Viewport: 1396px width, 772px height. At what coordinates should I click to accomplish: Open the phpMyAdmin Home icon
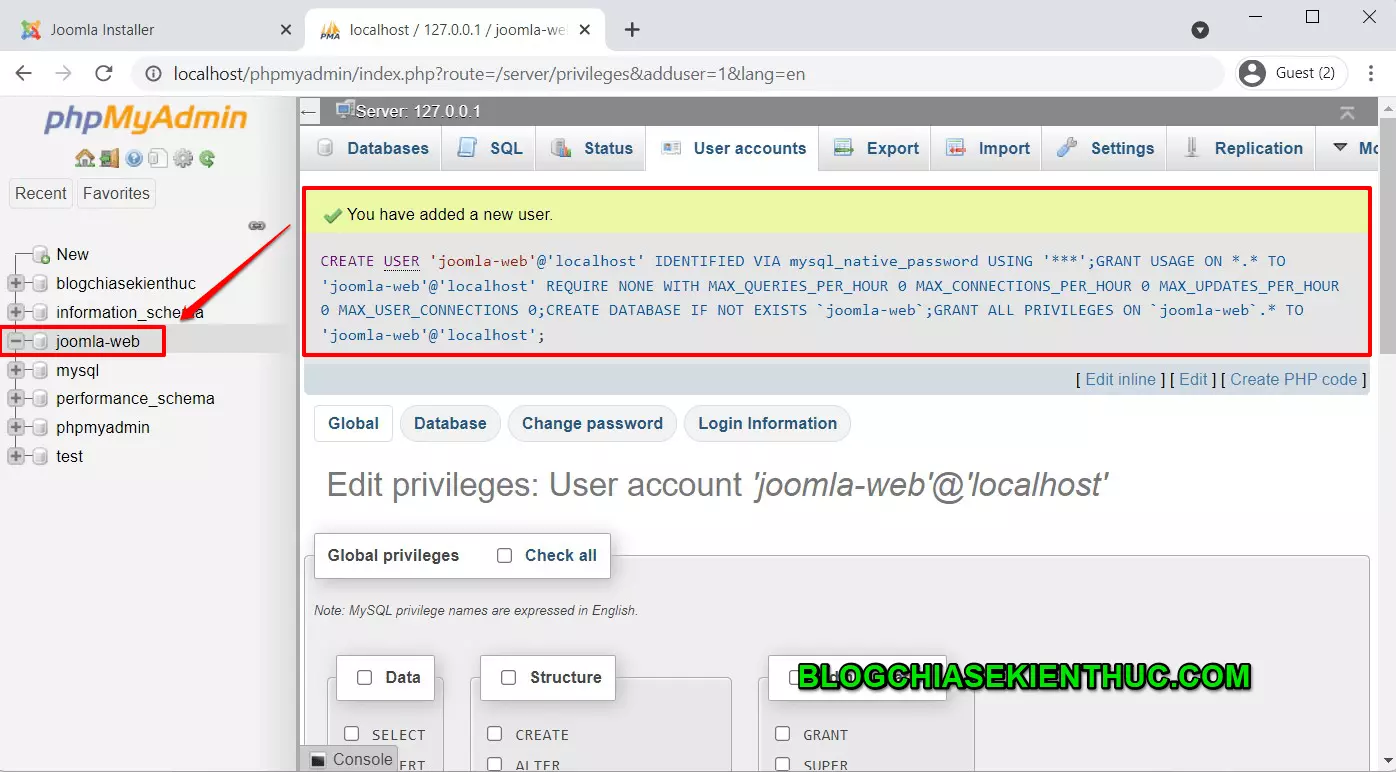pyautogui.click(x=85, y=158)
